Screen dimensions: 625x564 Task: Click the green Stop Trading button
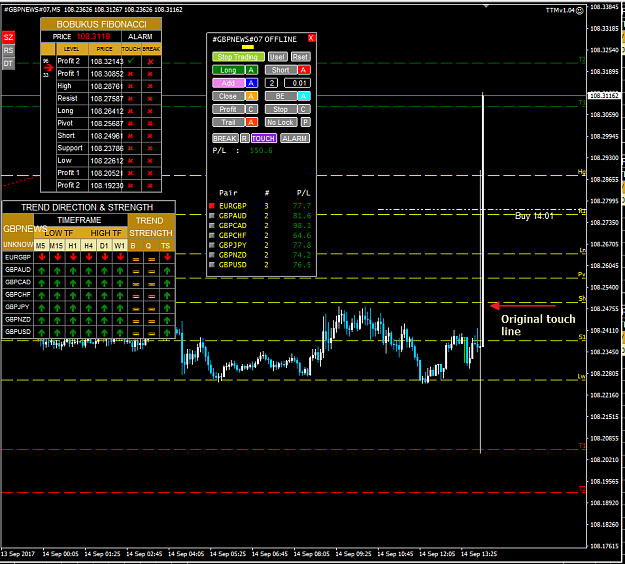(x=238, y=57)
